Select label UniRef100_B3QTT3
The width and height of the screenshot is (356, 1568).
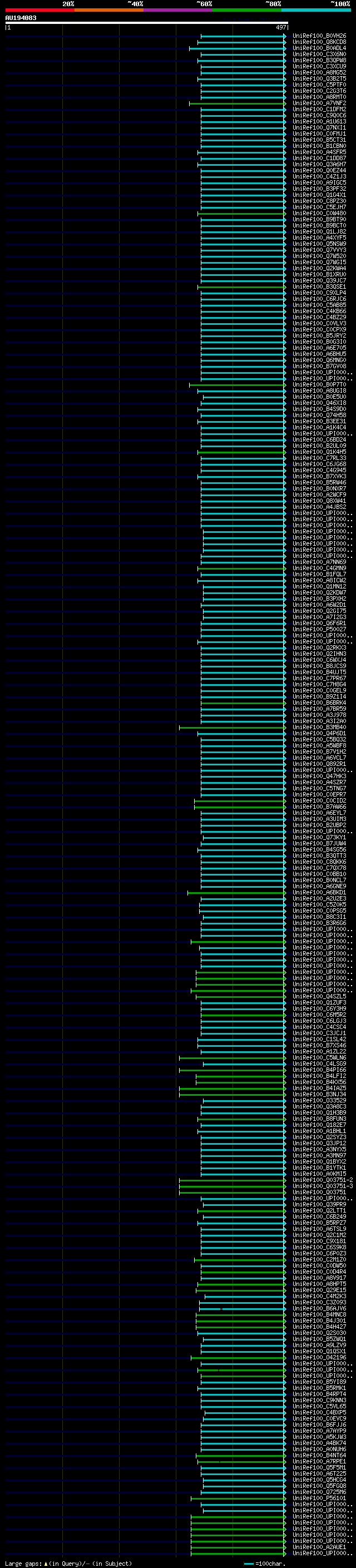pyautogui.click(x=319, y=856)
